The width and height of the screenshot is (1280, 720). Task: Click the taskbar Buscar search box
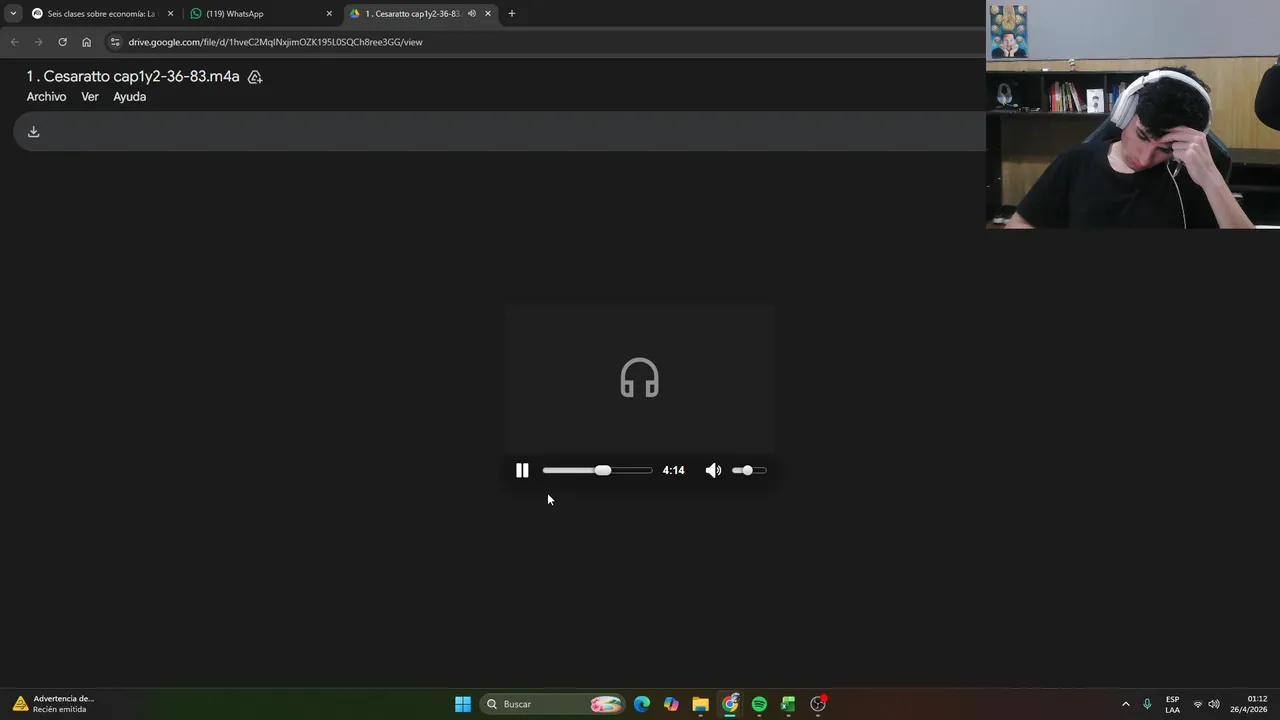[x=552, y=704]
